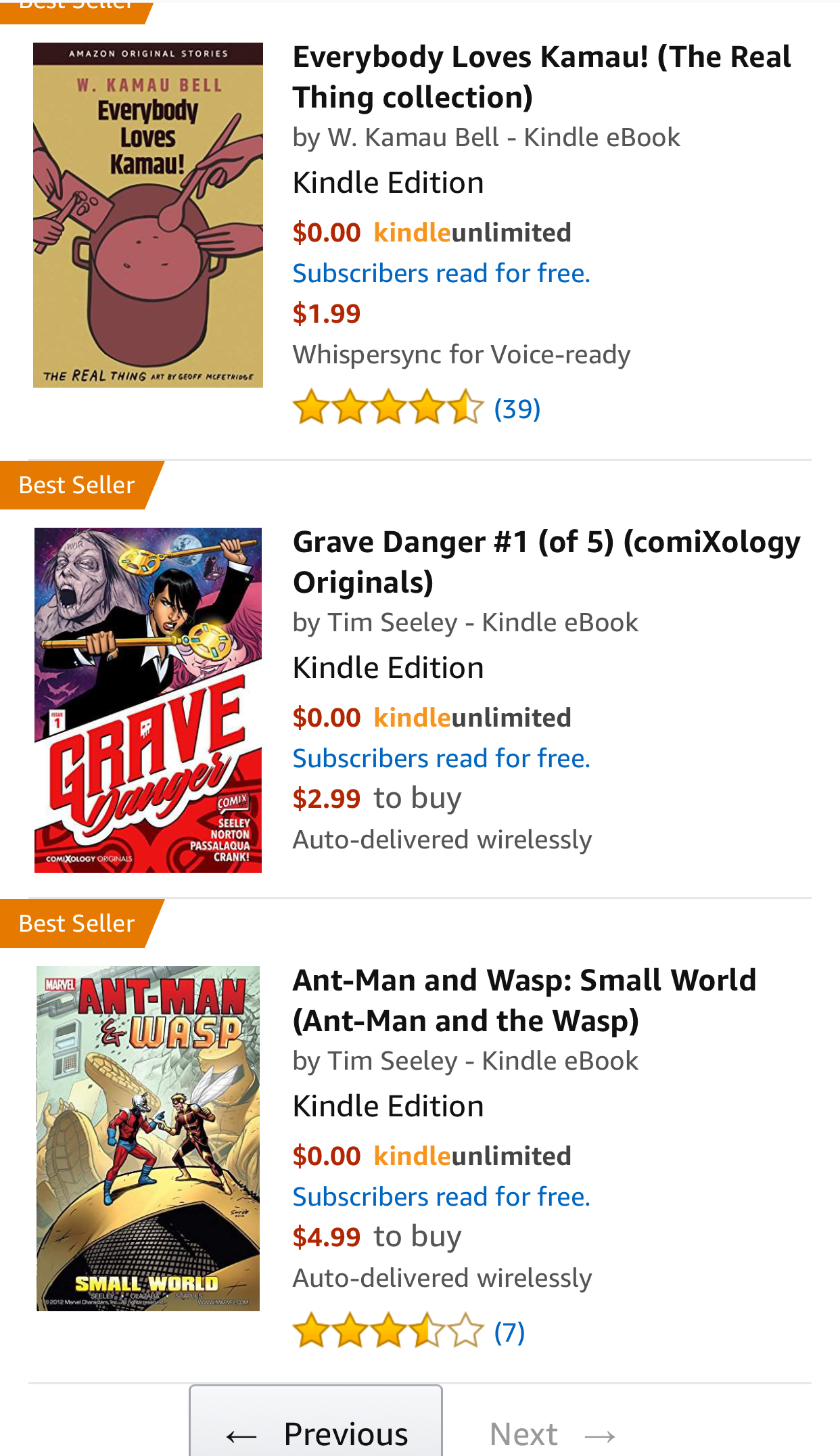Screen dimensions: 840x1456
Task: Open Ant-Man and Wasp: Small World title
Action: point(524,1001)
